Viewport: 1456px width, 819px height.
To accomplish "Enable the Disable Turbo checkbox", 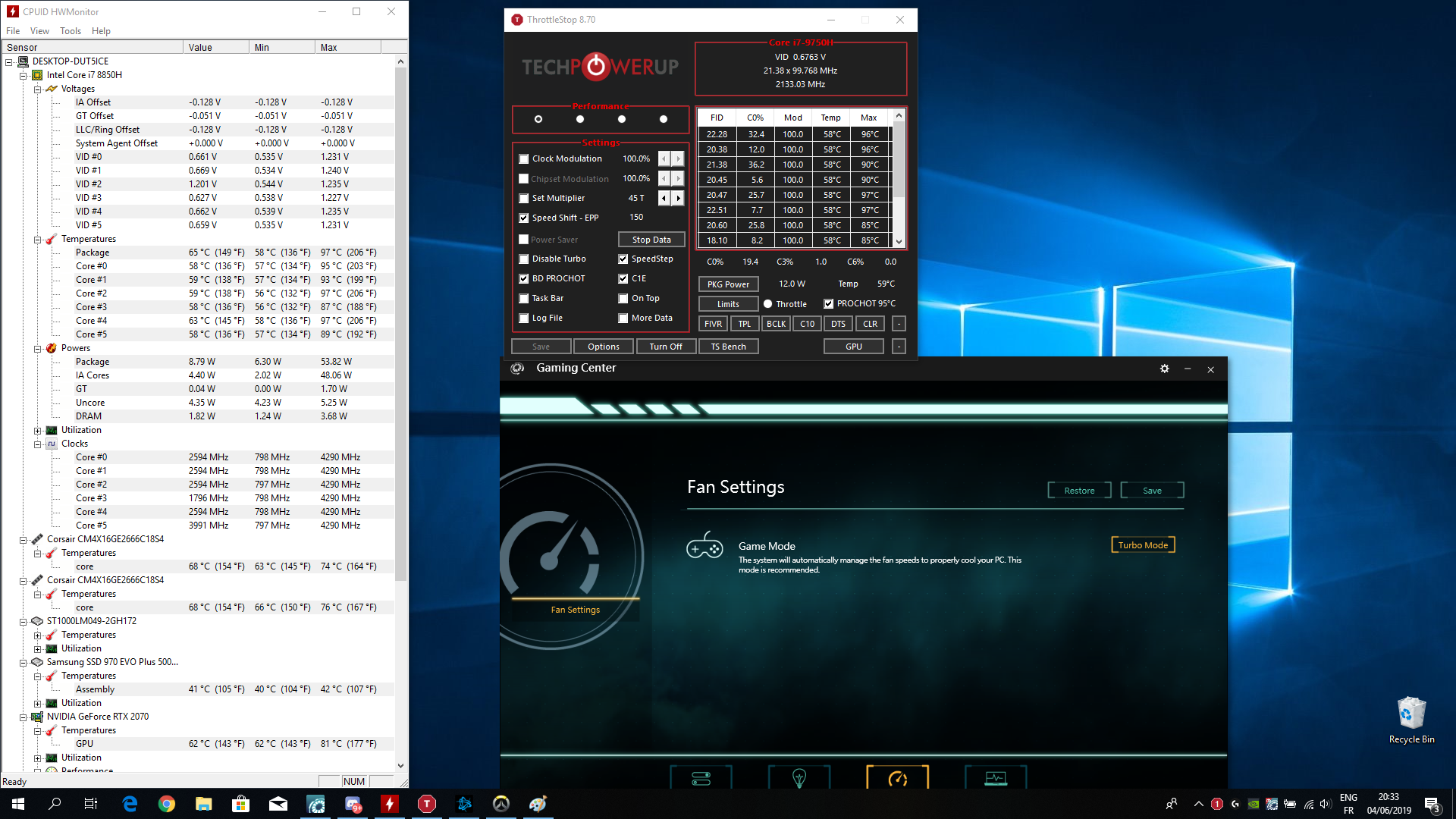I will point(524,259).
